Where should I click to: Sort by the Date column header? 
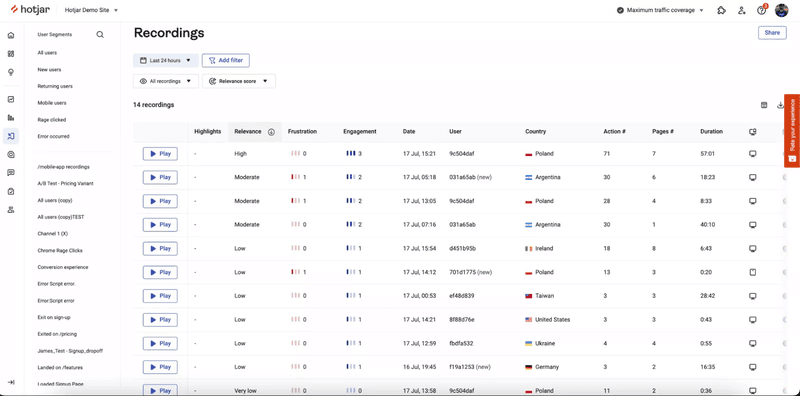pos(409,132)
